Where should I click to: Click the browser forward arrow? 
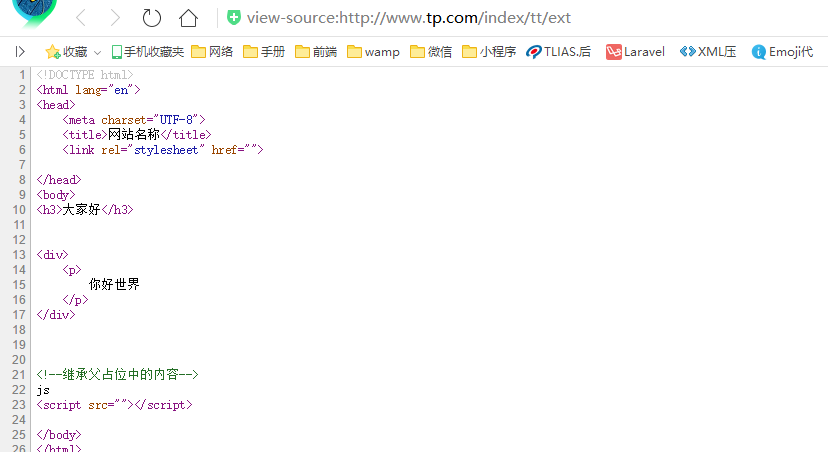[115, 18]
